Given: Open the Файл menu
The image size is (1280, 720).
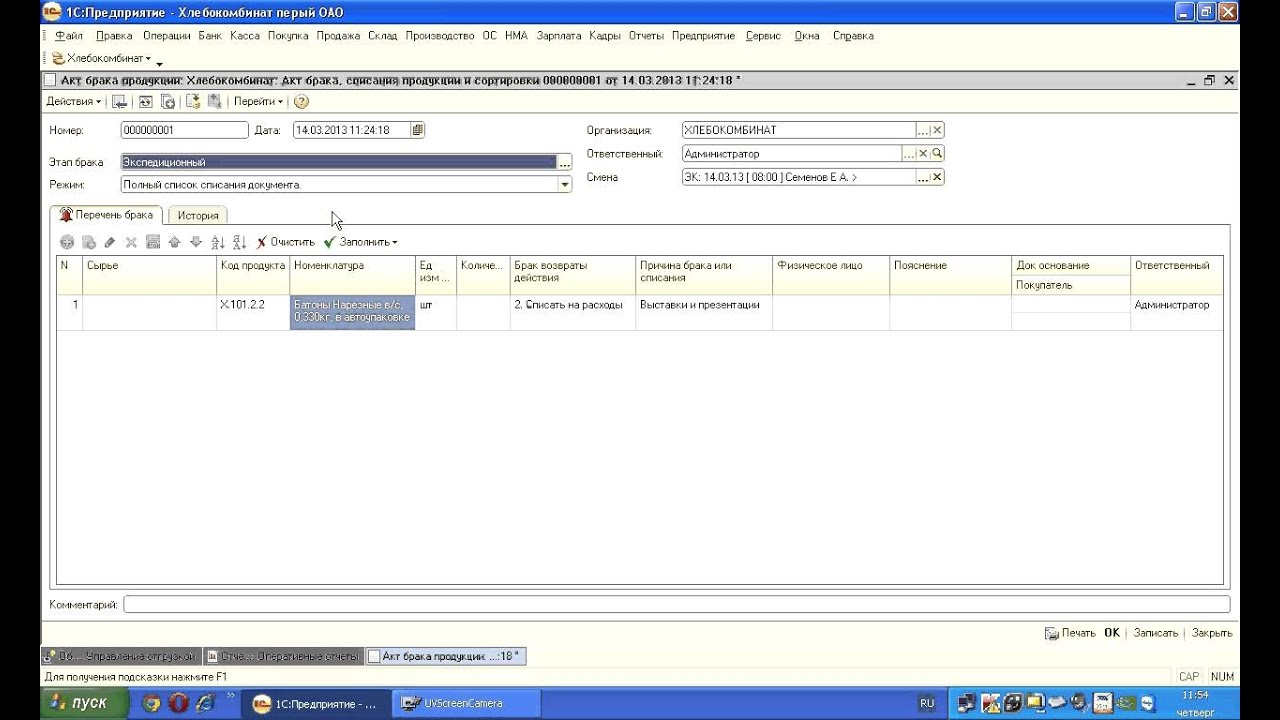Looking at the screenshot, I should [69, 35].
